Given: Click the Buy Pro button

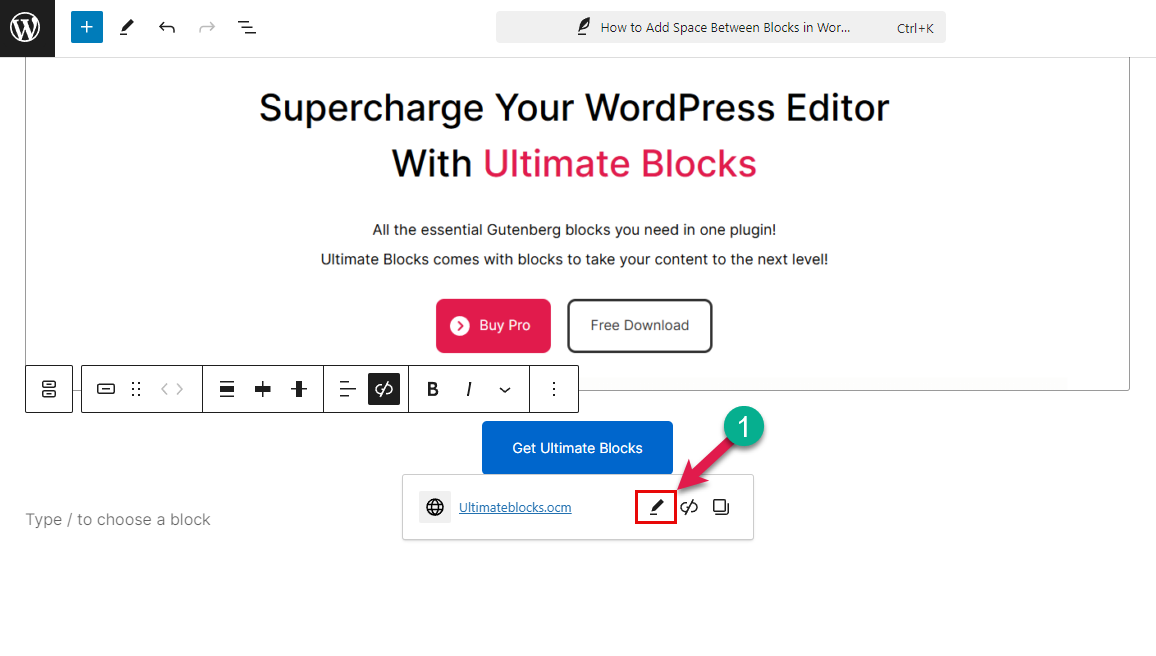Looking at the screenshot, I should 493,326.
